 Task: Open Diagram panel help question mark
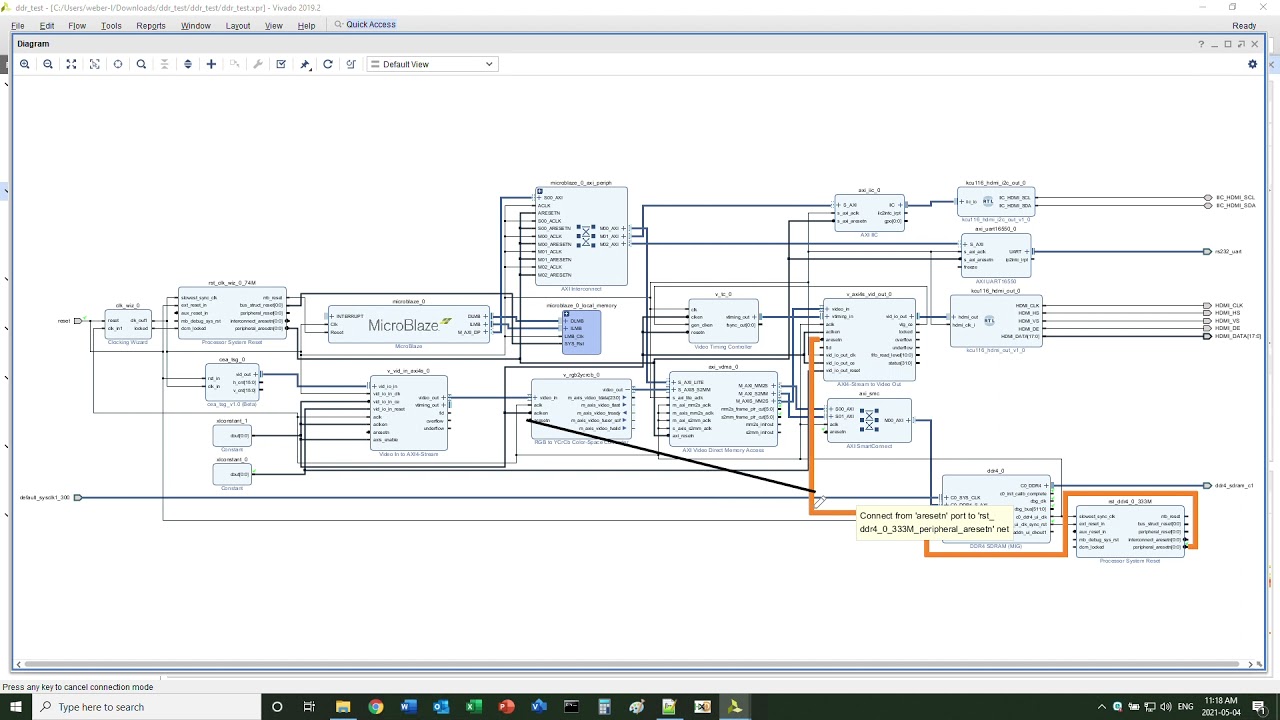(x=1201, y=44)
